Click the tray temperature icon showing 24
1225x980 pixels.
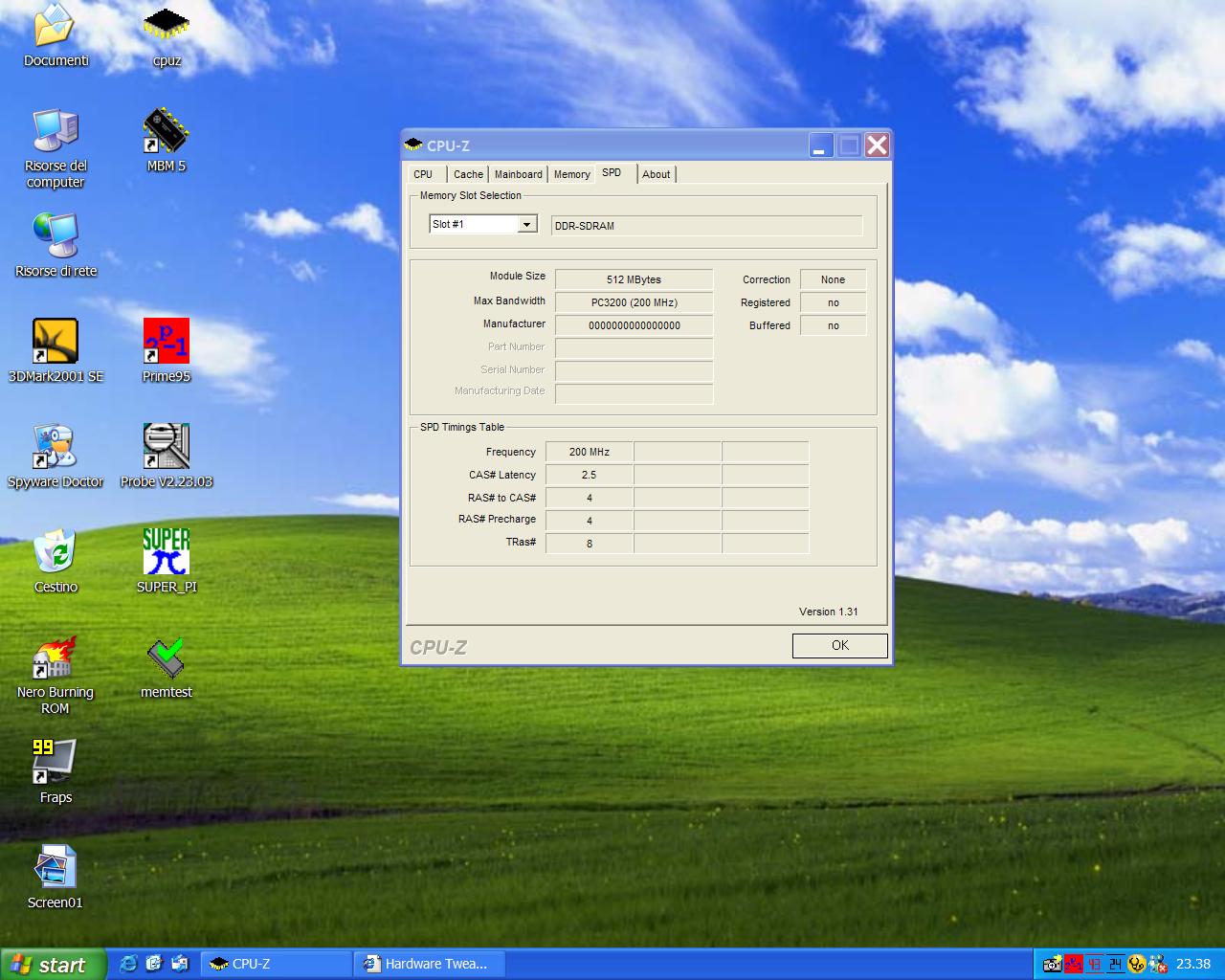click(x=1116, y=964)
